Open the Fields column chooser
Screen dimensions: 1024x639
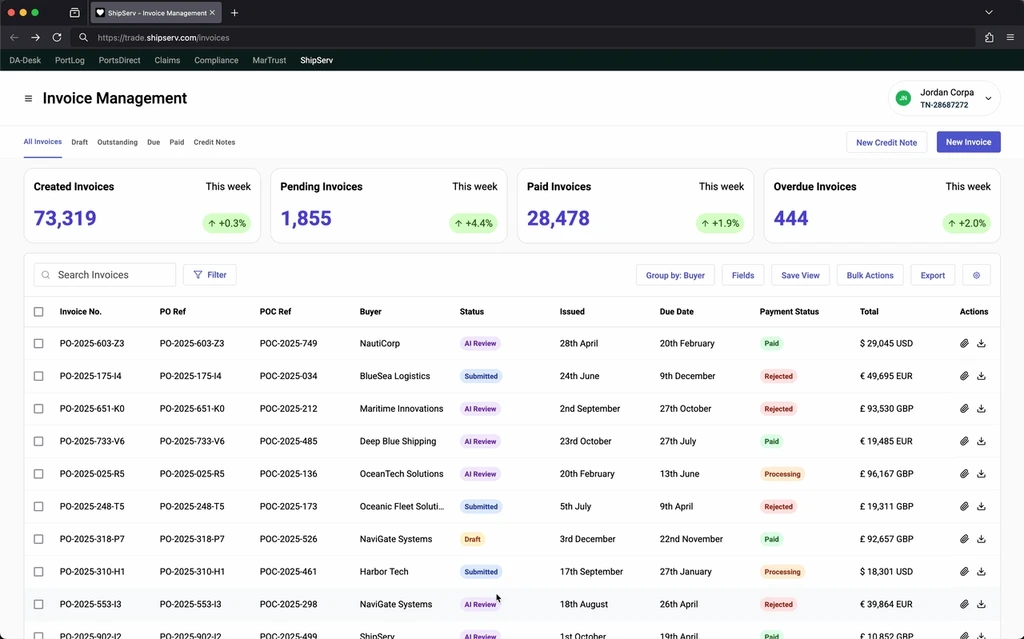[743, 275]
